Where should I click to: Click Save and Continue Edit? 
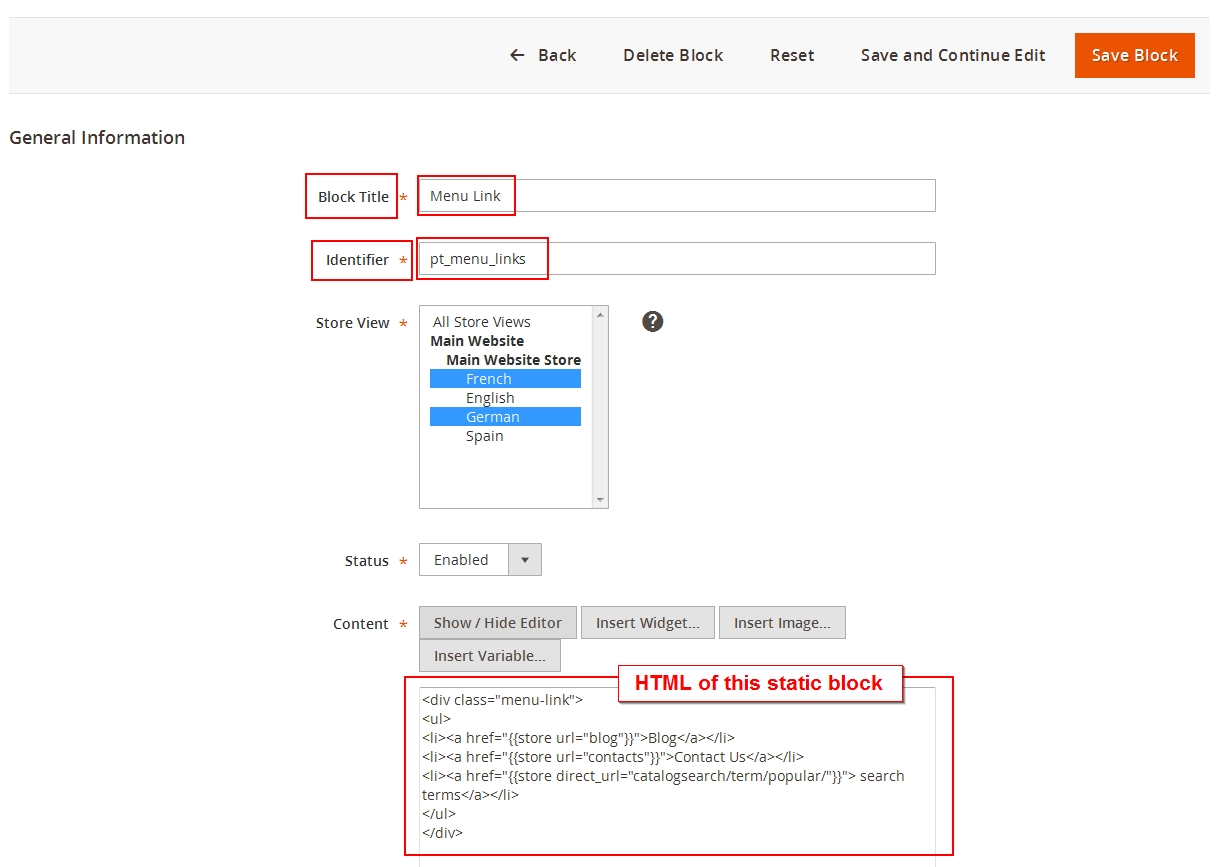click(x=953, y=55)
